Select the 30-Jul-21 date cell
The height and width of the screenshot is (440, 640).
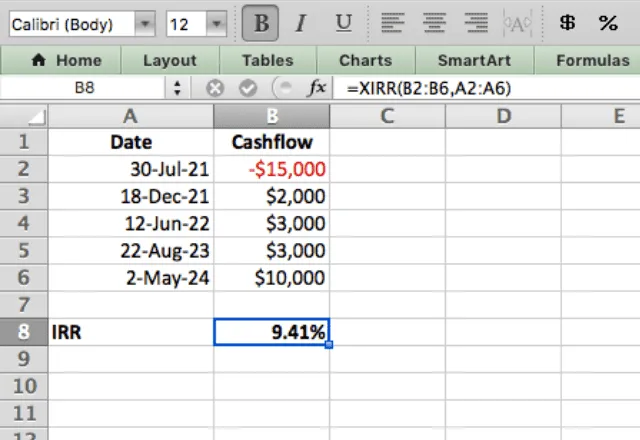[x=131, y=169]
